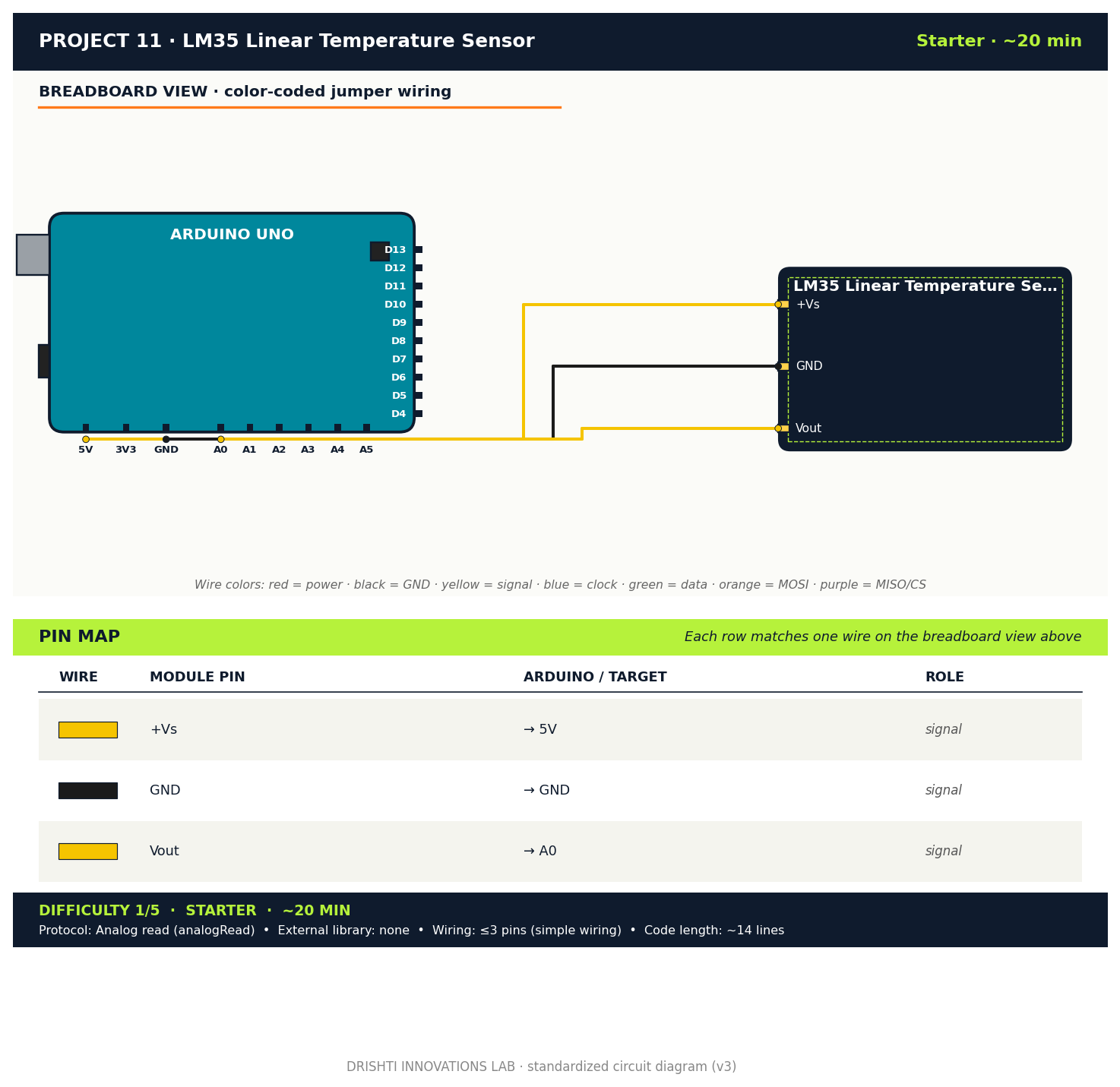Click the wire colors legend text
Image resolution: width=1120 pixels, height=1087 pixels.
coord(562,584)
